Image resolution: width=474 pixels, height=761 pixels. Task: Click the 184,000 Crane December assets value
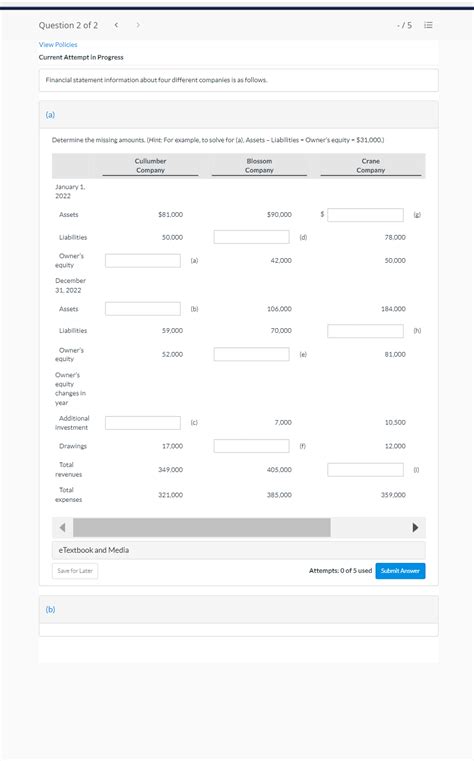click(393, 309)
